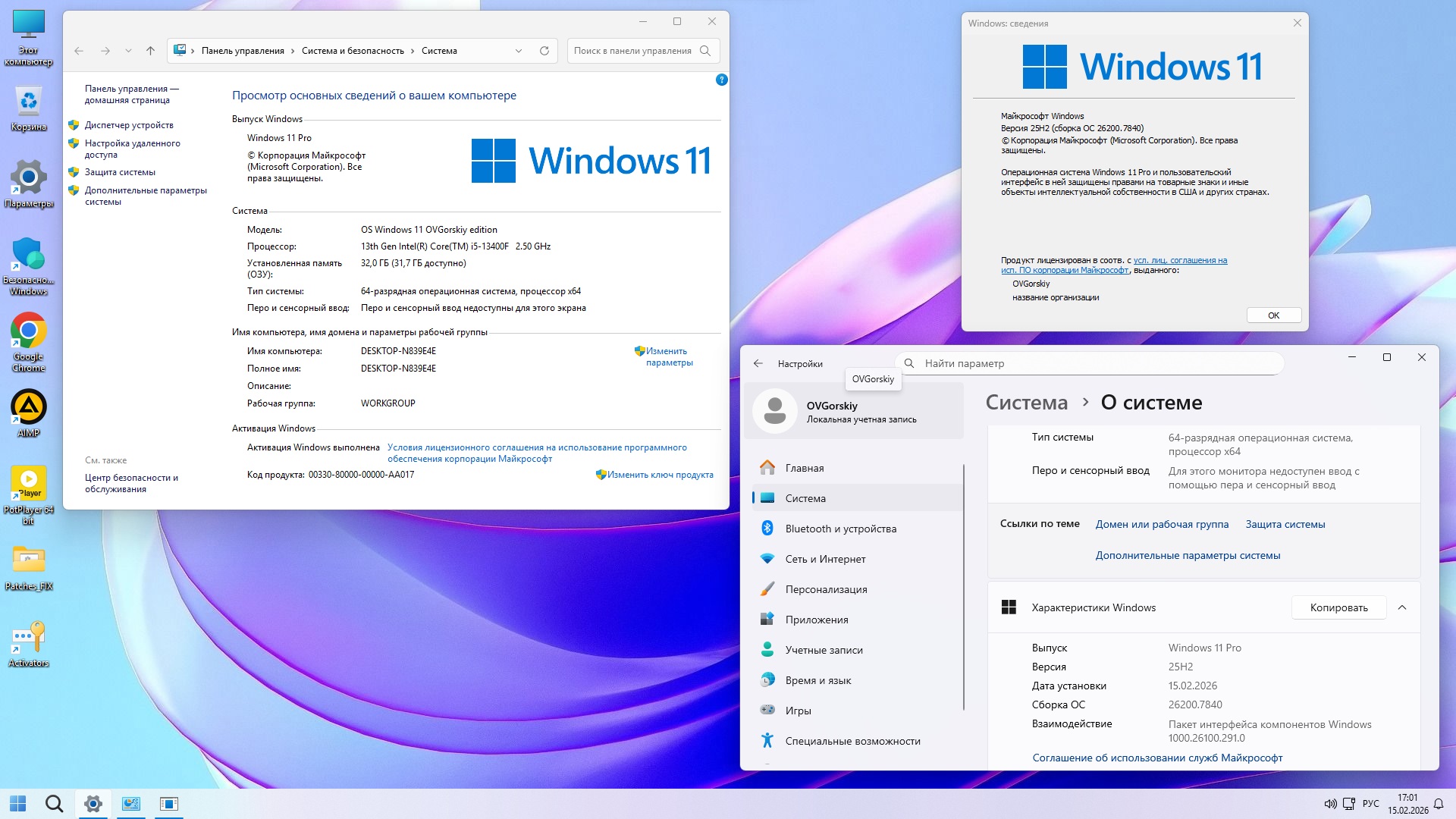1456x819 pixels.
Task: Click the taskbar search icon
Action: point(54,804)
